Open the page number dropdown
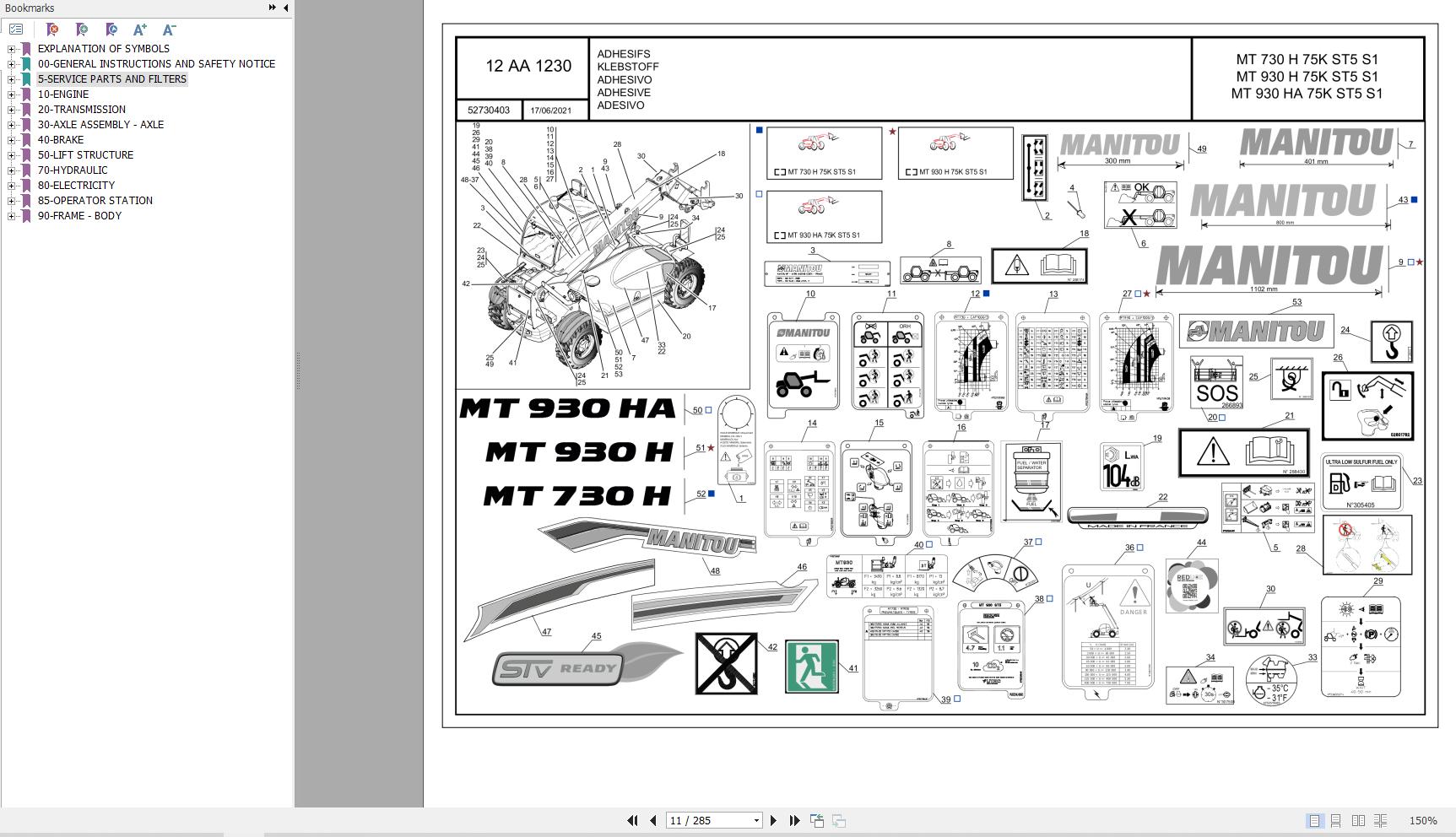The height and width of the screenshot is (837, 1456). coord(756,820)
